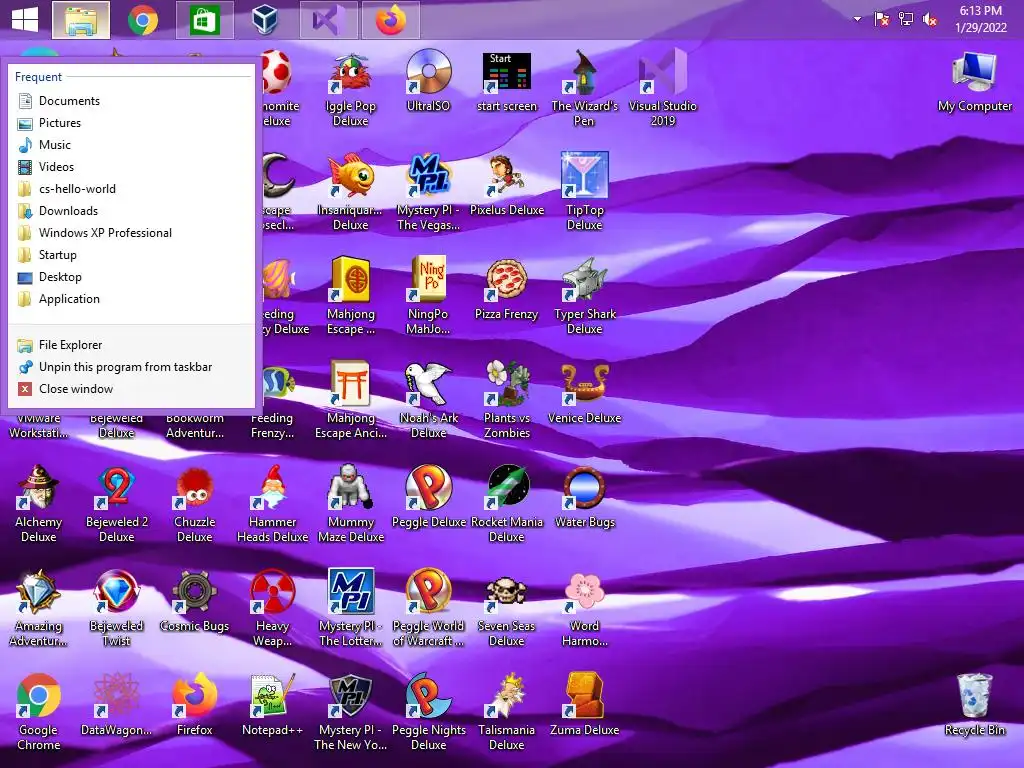Open cs-hello-world folder from jump list
Image resolution: width=1024 pixels, height=768 pixels.
[x=131, y=189]
